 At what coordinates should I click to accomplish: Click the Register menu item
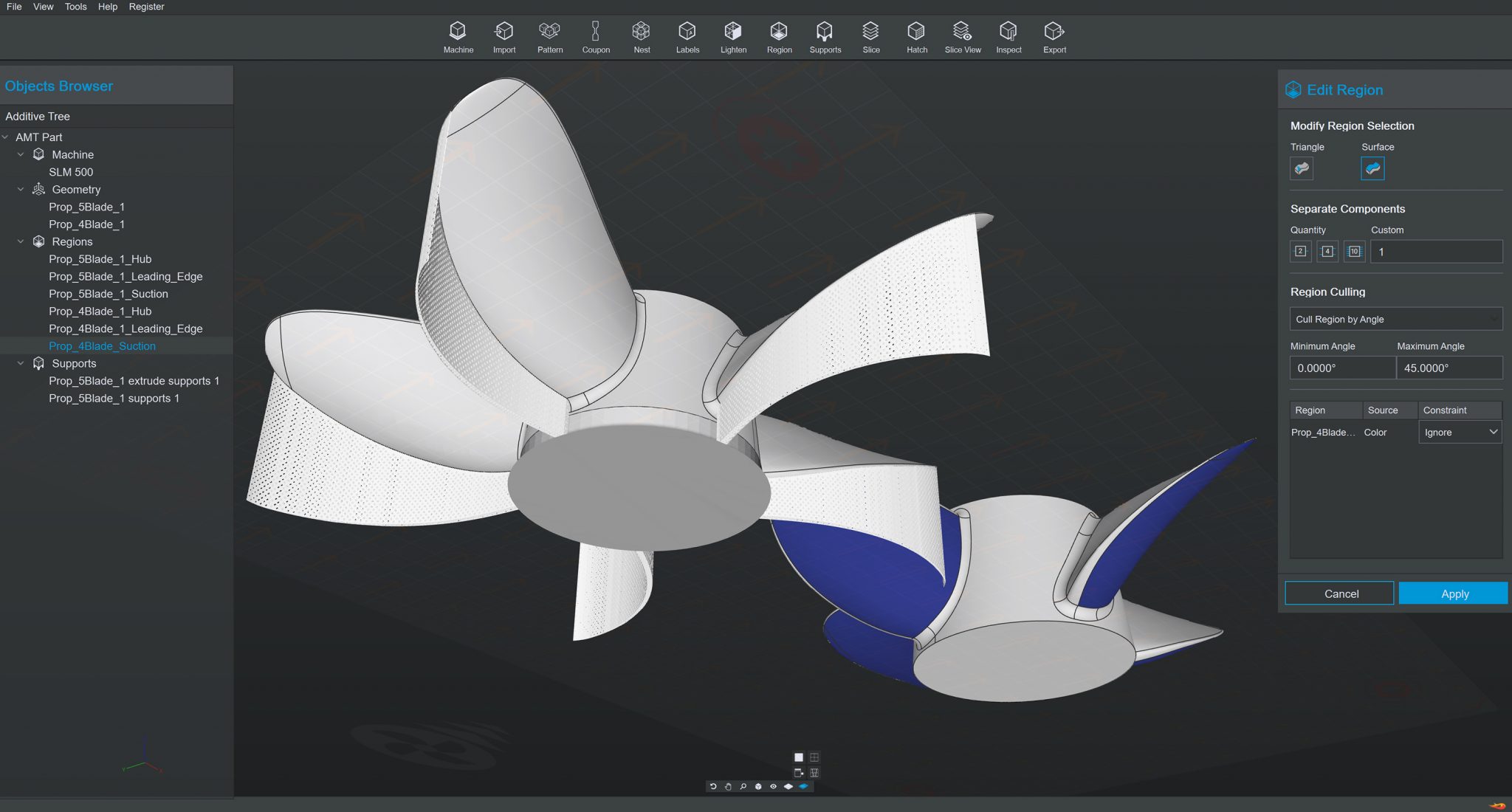point(146,7)
